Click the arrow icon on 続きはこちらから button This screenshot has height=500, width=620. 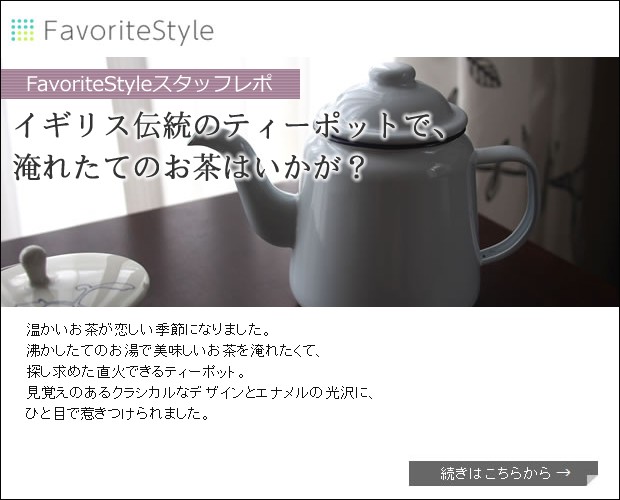click(x=563, y=472)
